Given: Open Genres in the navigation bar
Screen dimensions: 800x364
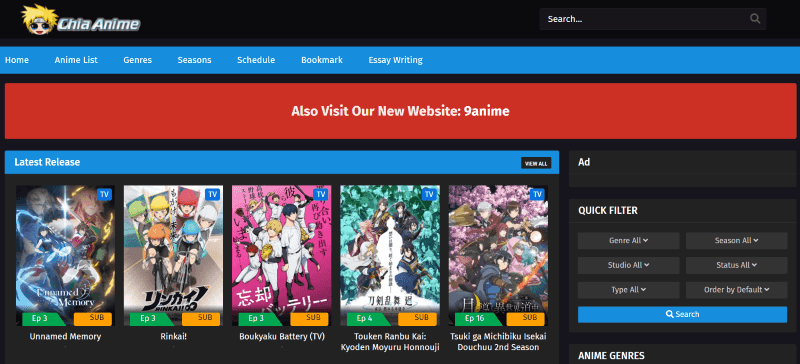Looking at the screenshot, I should [138, 60].
